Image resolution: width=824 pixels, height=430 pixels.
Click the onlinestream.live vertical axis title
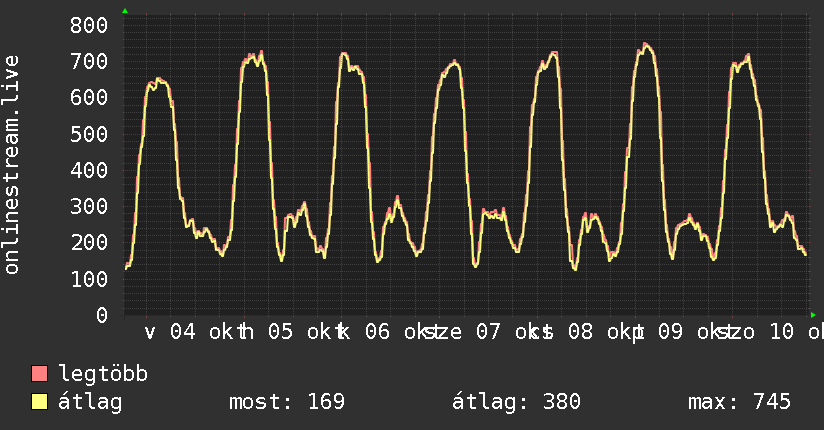pos(12,165)
